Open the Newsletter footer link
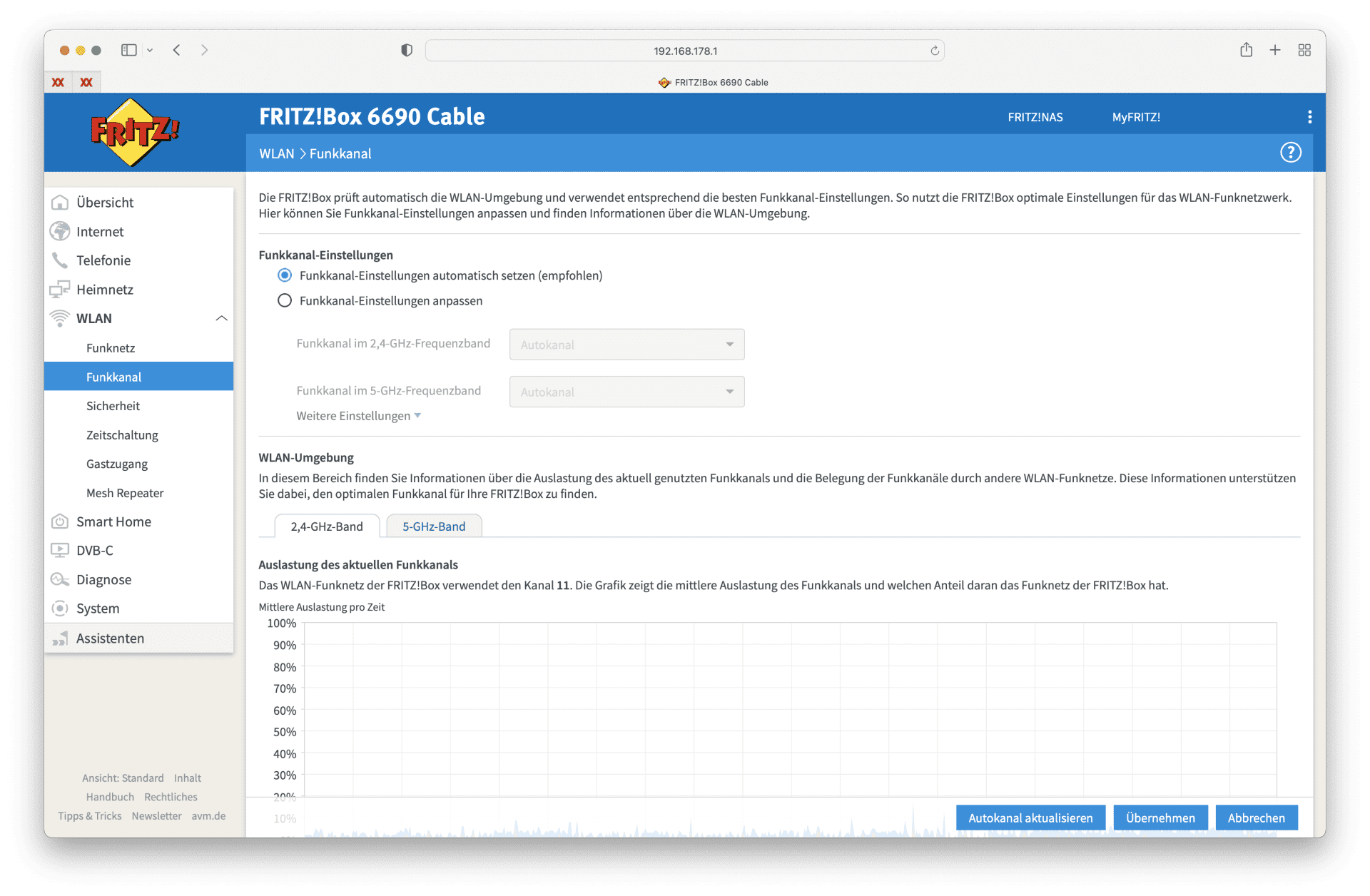This screenshot has height=896, width=1370. 156,815
